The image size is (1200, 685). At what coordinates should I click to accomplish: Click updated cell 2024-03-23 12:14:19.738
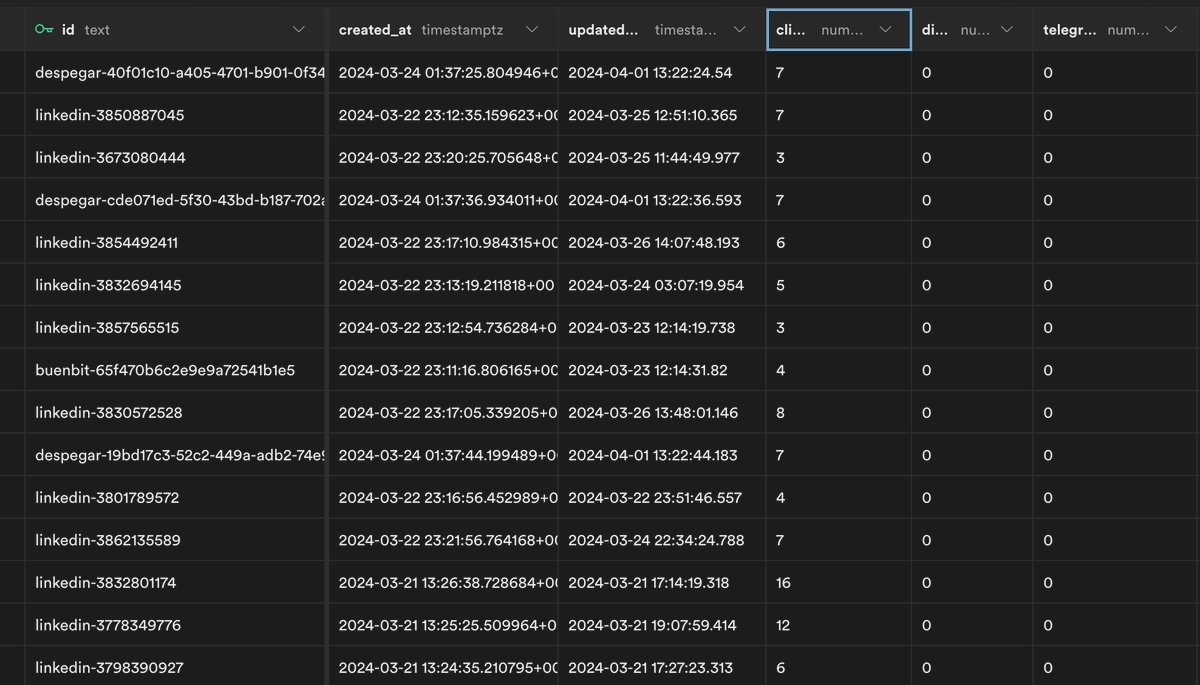point(662,328)
